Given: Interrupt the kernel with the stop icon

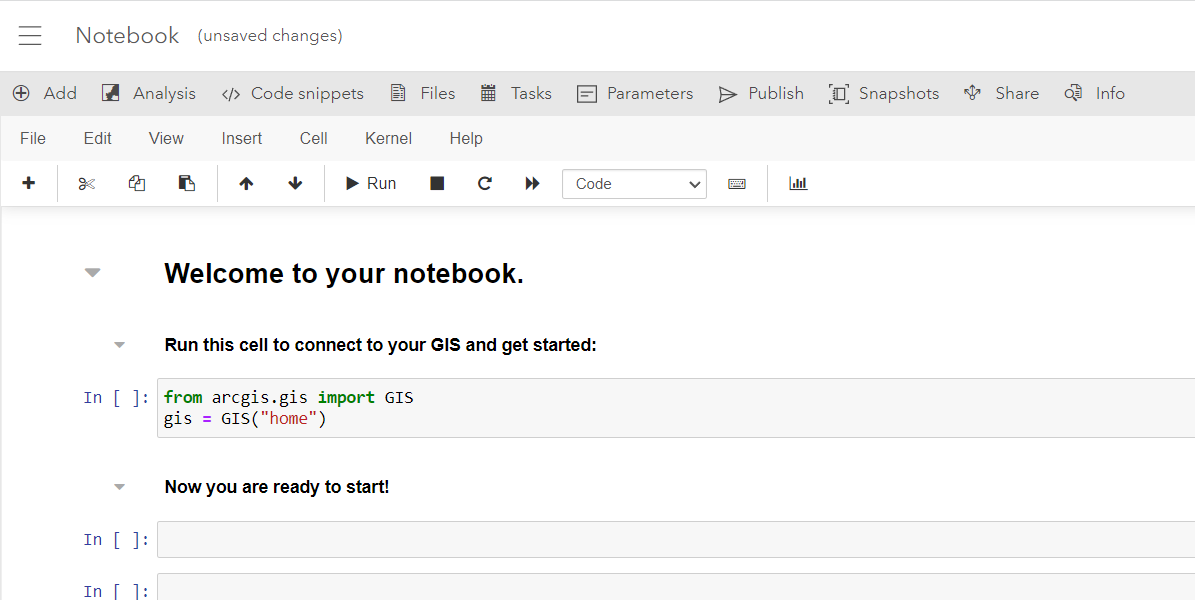Looking at the screenshot, I should coord(436,183).
